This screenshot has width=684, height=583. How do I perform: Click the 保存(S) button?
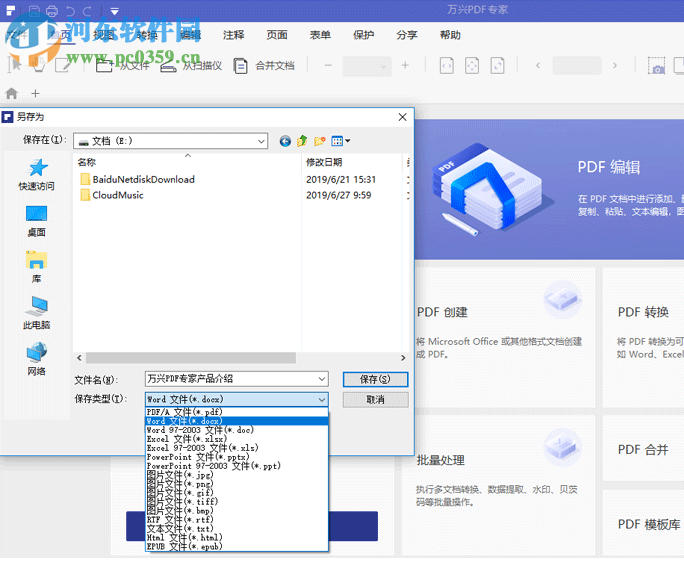pyautogui.click(x=376, y=379)
